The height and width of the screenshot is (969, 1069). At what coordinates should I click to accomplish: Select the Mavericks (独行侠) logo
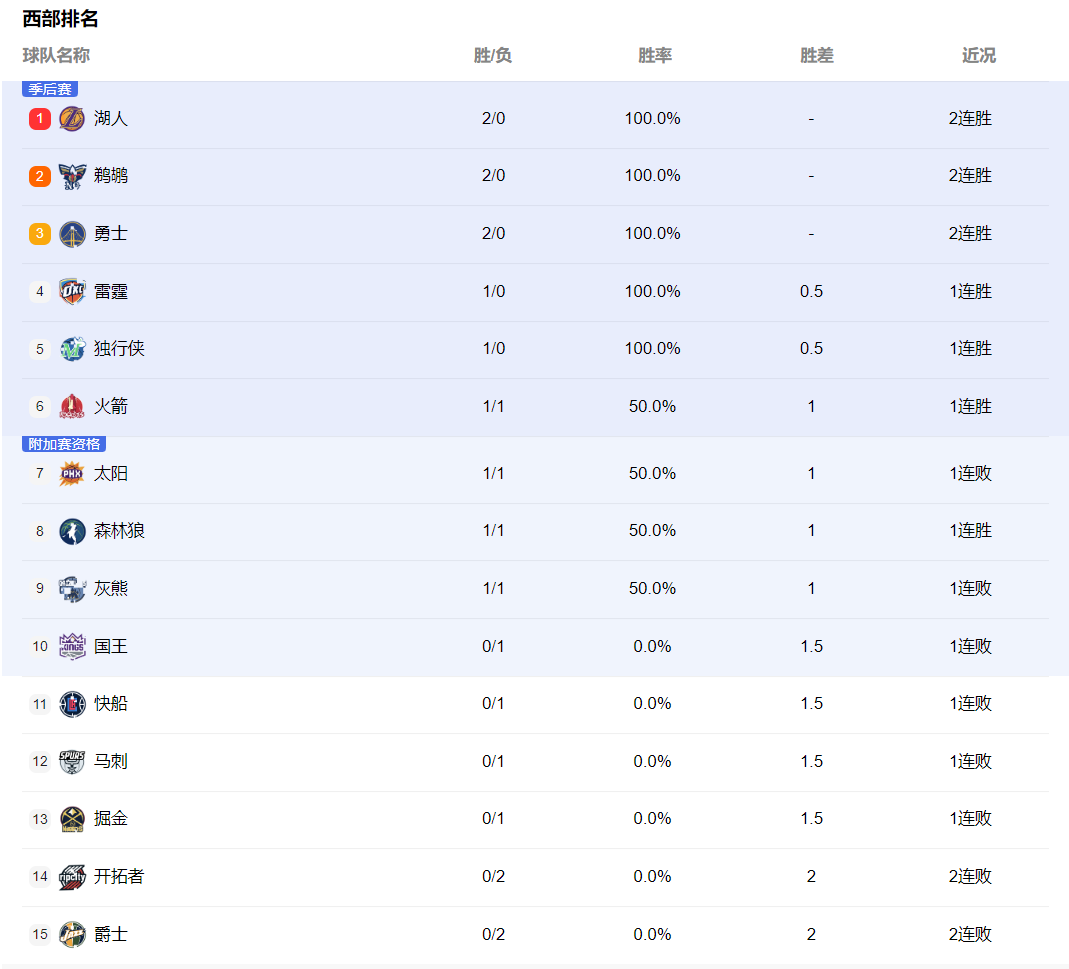pyautogui.click(x=72, y=349)
